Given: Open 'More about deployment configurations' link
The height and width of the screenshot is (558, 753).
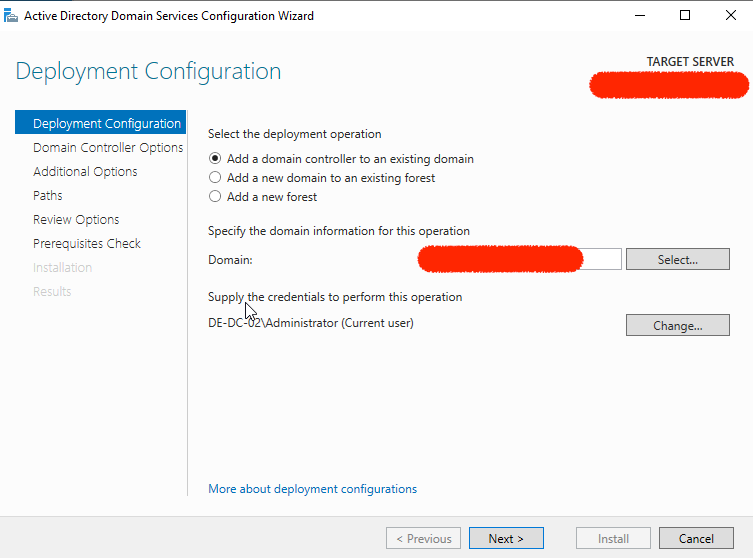Looking at the screenshot, I should 312,489.
